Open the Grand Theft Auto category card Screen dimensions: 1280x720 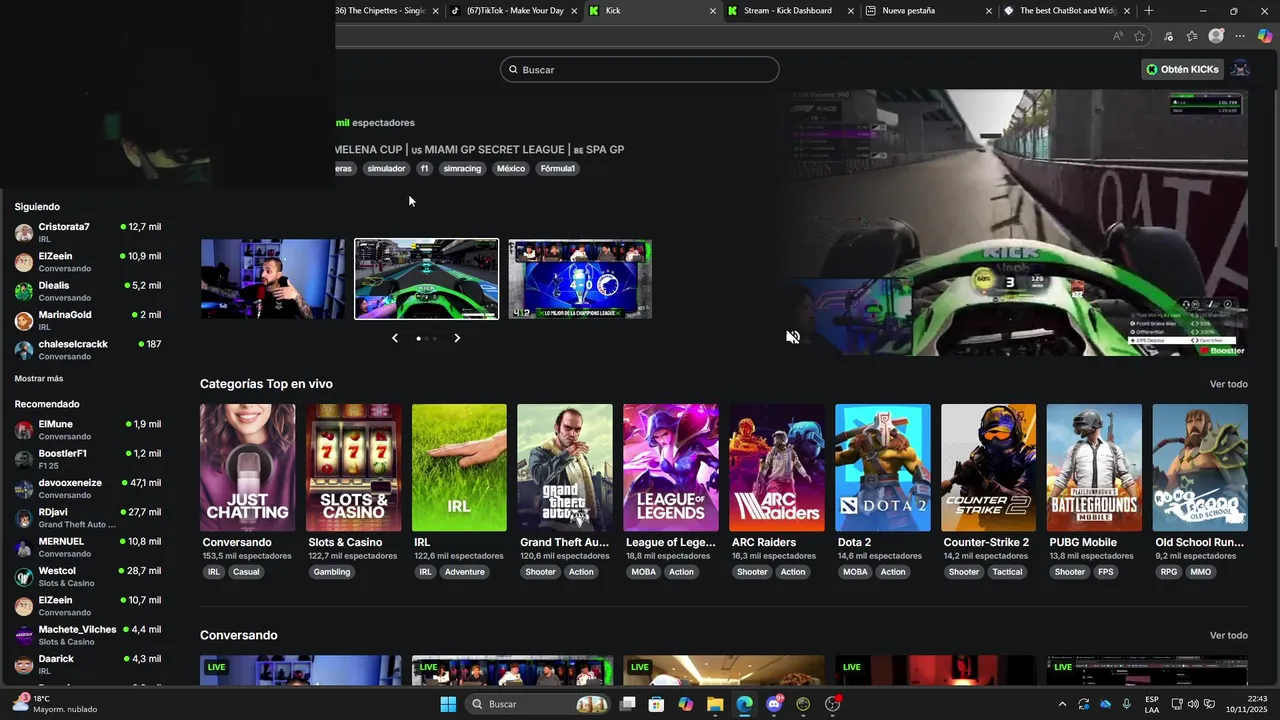tap(565, 467)
